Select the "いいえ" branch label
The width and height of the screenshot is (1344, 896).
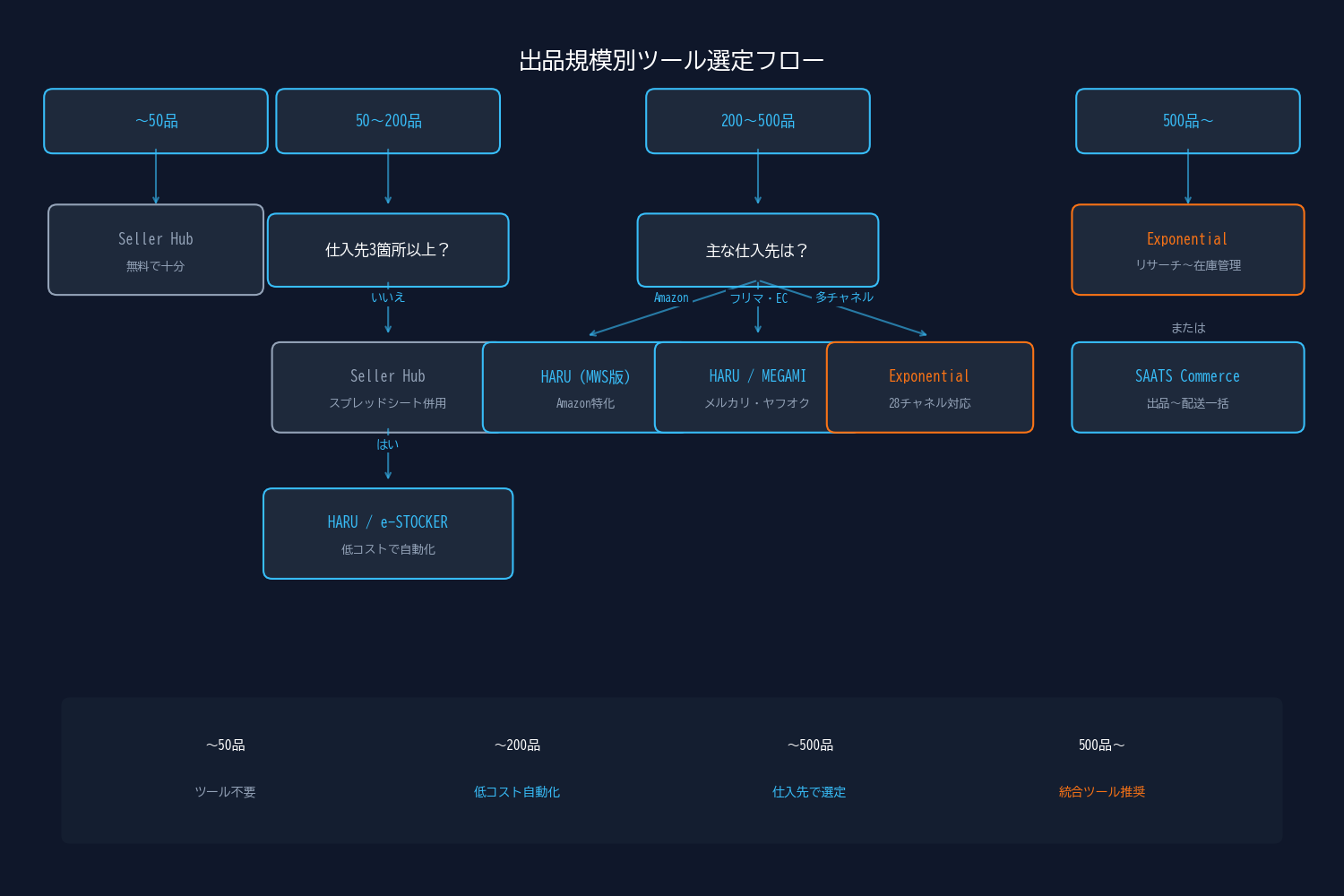(x=389, y=297)
